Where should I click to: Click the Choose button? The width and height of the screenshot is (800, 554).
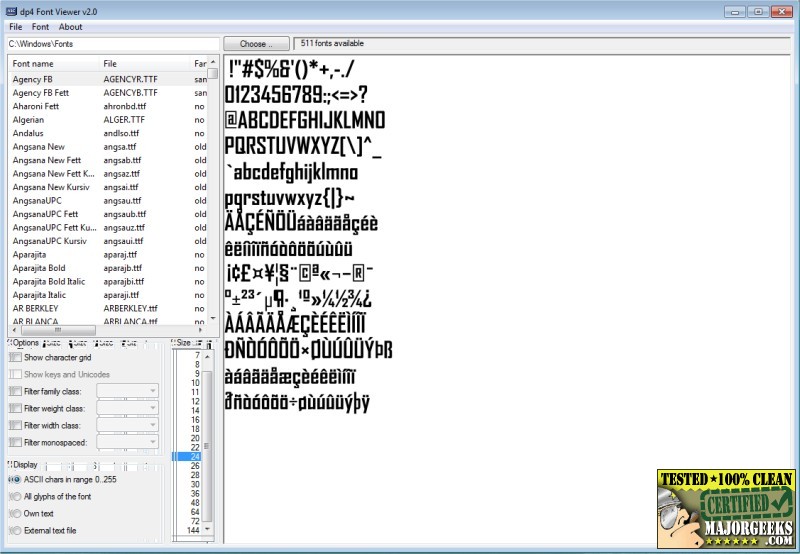click(254, 44)
